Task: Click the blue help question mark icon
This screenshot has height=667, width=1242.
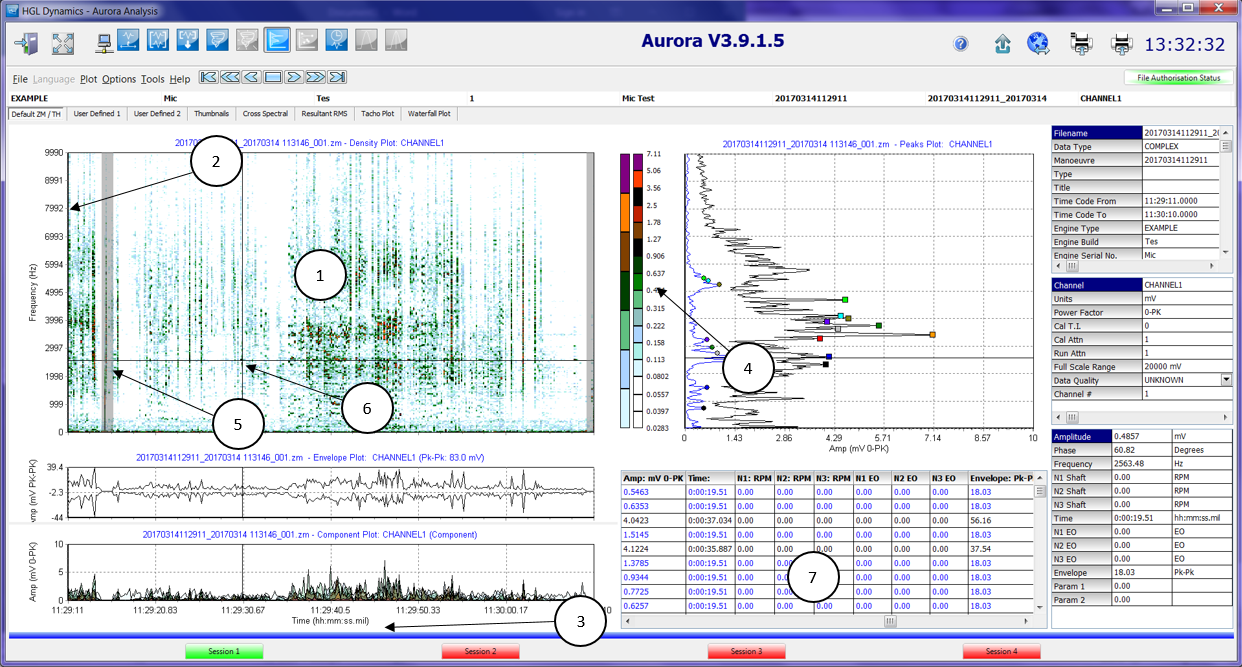Action: pos(961,44)
